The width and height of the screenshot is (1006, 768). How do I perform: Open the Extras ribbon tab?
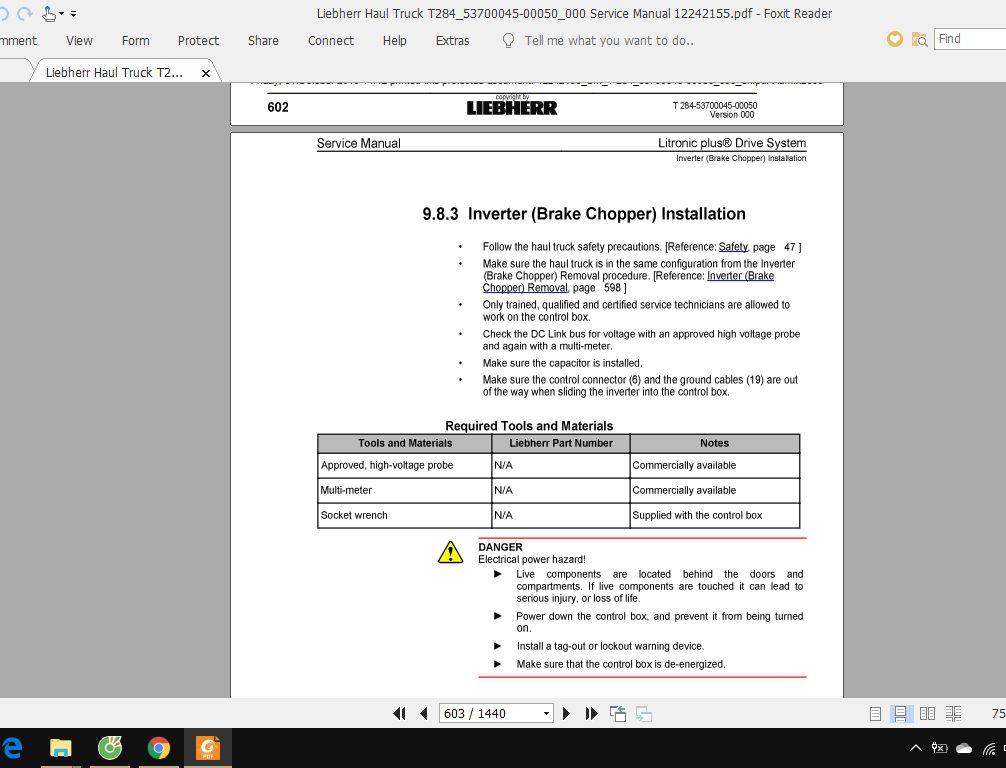[x=452, y=40]
